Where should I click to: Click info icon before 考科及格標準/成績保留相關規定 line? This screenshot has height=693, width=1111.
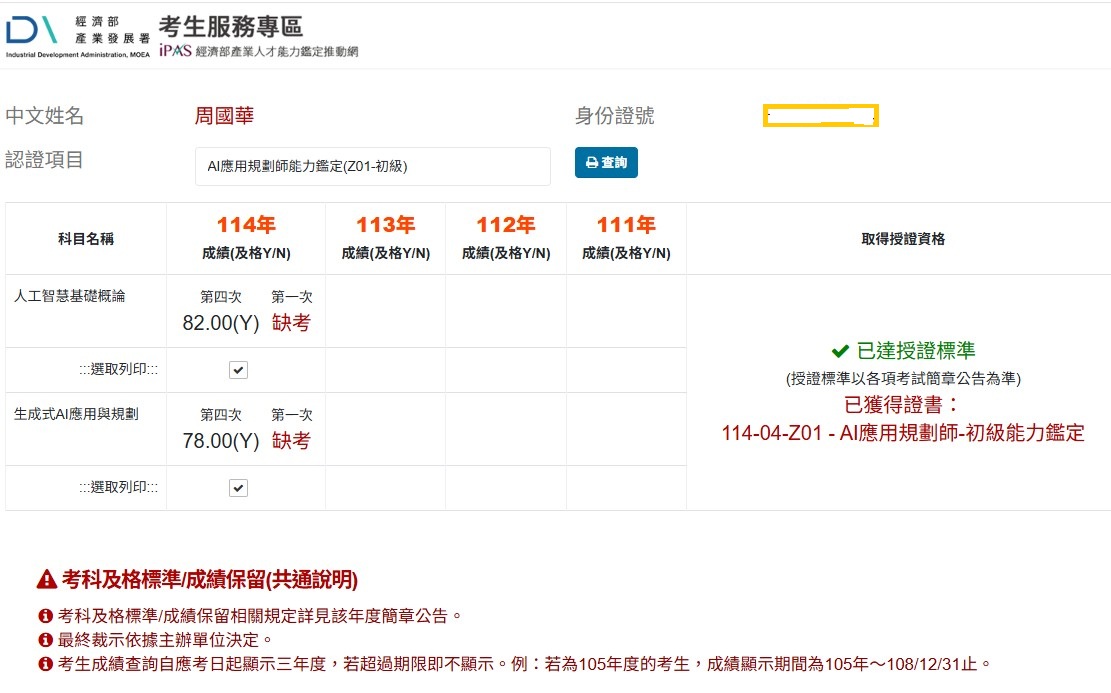[x=45, y=616]
